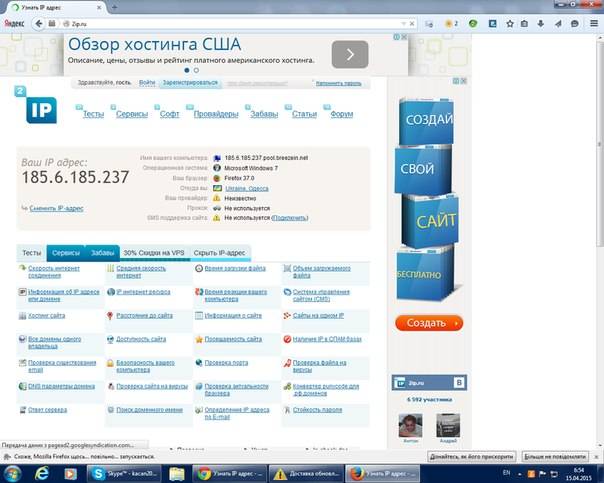Screen dimensions: 604x483
Task: Switch to Skype window in the taskbar
Action: tap(124, 474)
